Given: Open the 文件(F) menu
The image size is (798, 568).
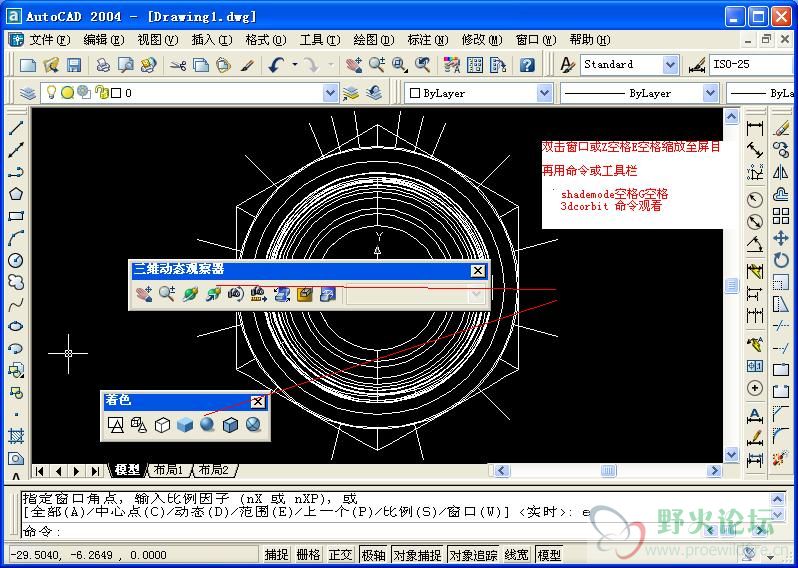Looking at the screenshot, I should 49,40.
